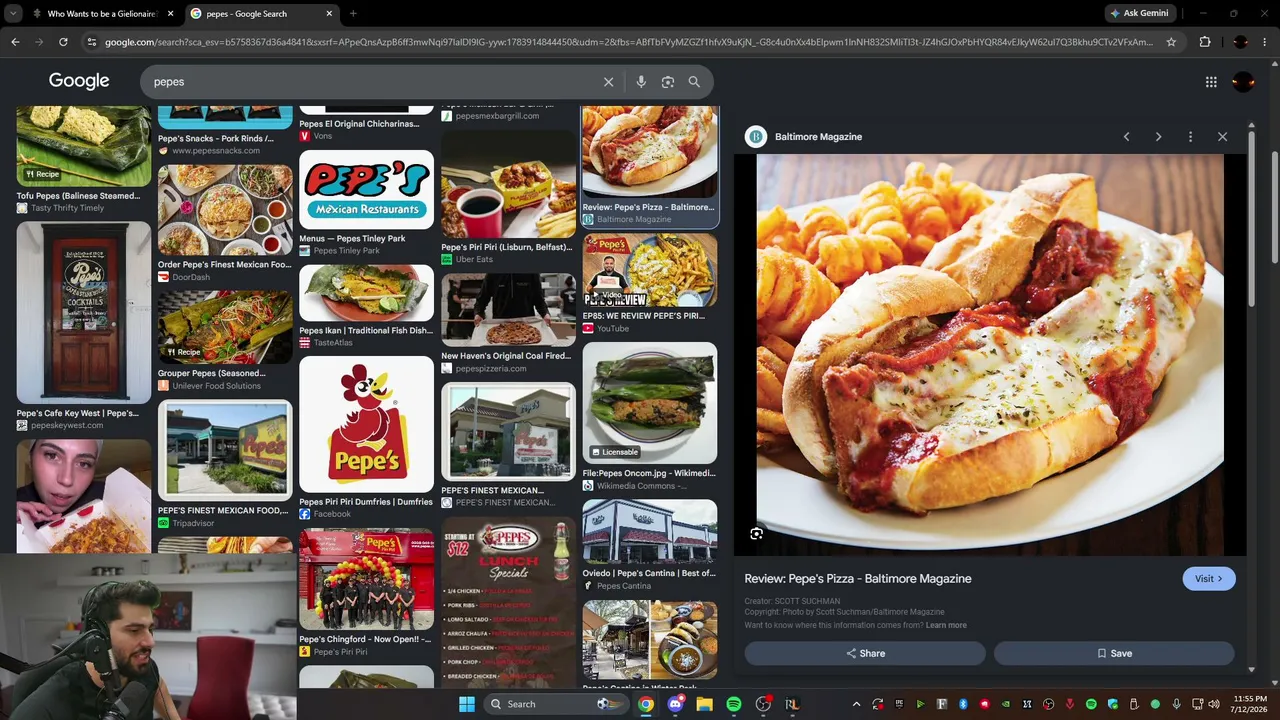This screenshot has height=720, width=1280.
Task: Open the Pepes Oncom Wikimedia image
Action: pyautogui.click(x=650, y=404)
